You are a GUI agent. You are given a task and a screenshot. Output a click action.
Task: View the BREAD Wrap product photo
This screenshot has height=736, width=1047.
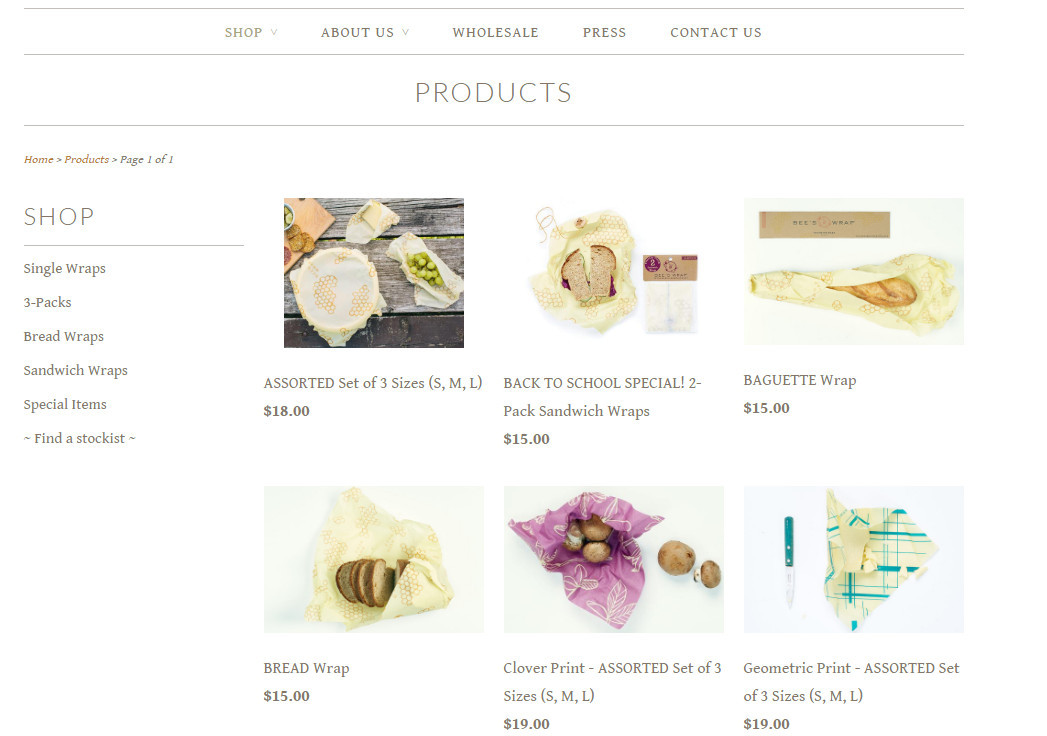pos(374,560)
